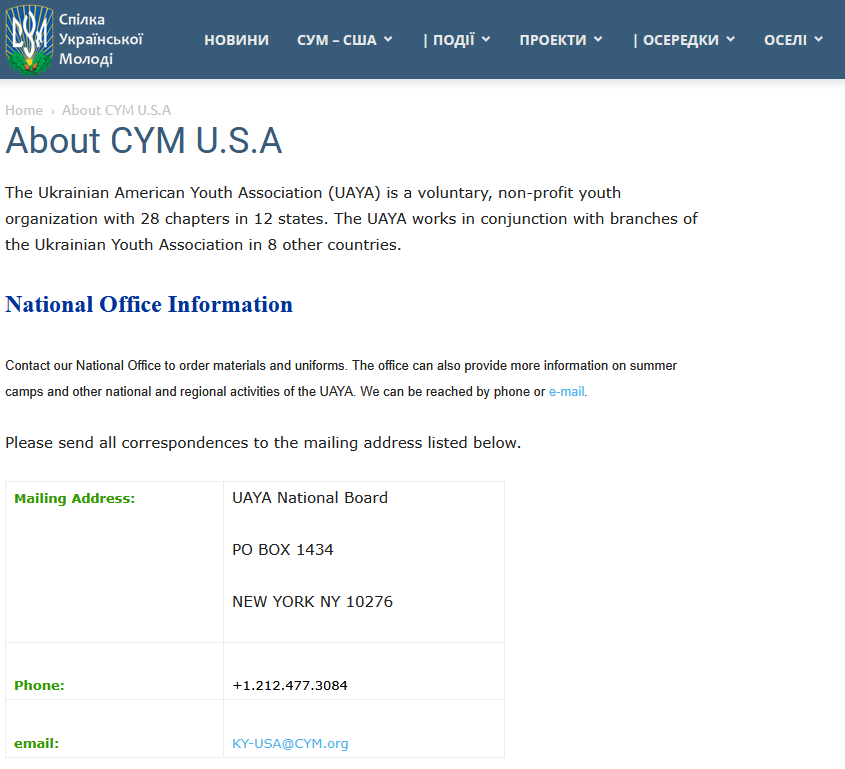
Task: Select the ПОДІЇ menu label
Action: pos(449,40)
